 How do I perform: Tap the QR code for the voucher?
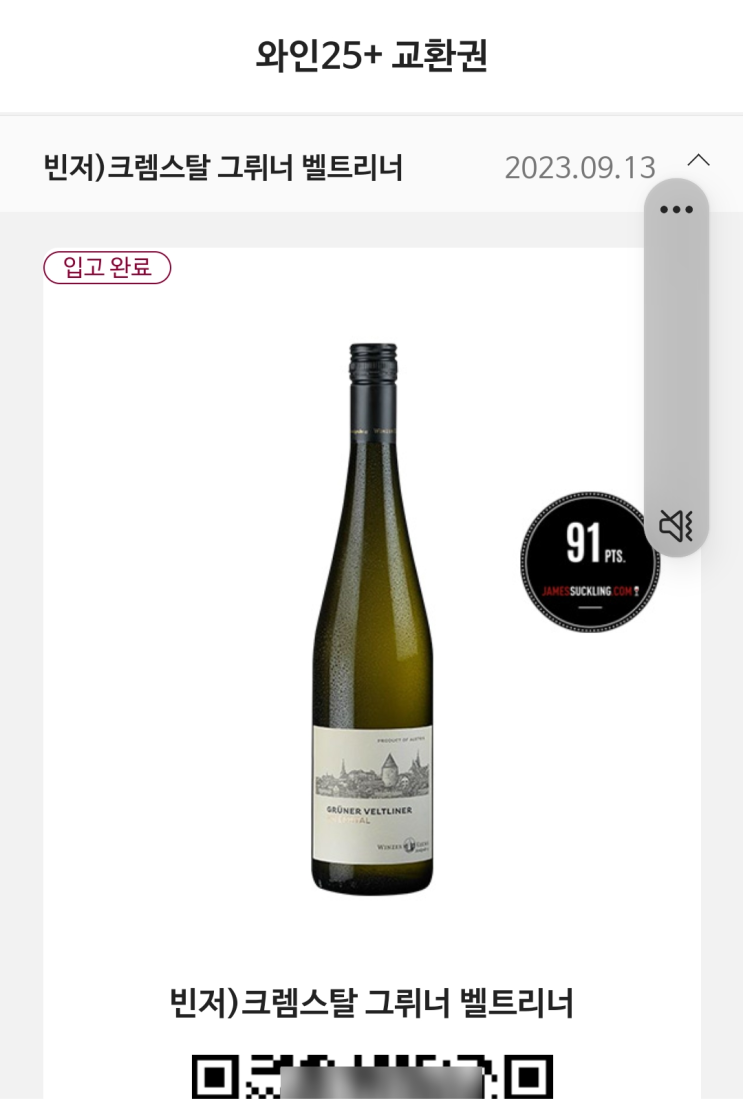tap(372, 1077)
